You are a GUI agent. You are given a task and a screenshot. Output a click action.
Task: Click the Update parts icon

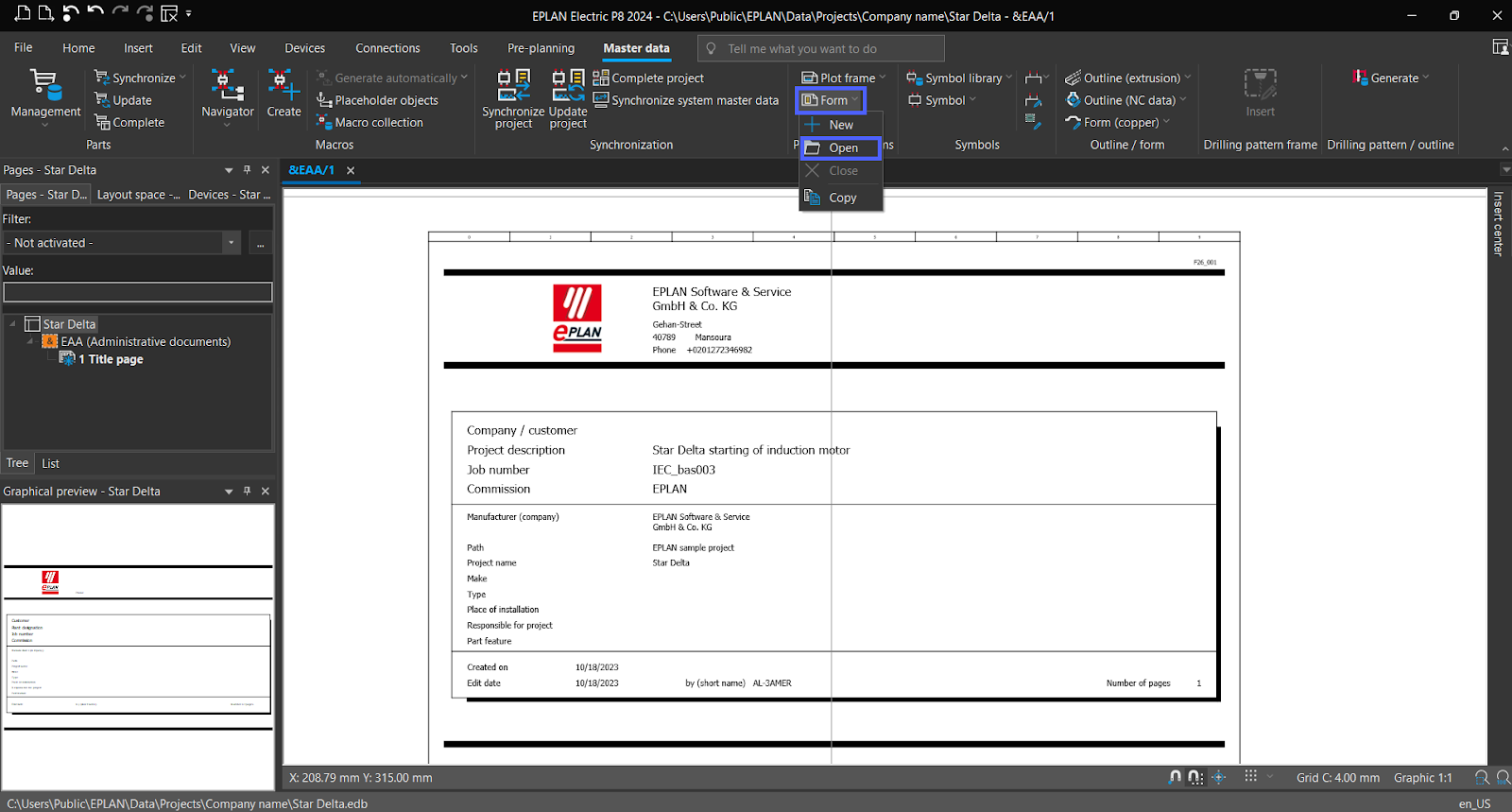(x=102, y=100)
